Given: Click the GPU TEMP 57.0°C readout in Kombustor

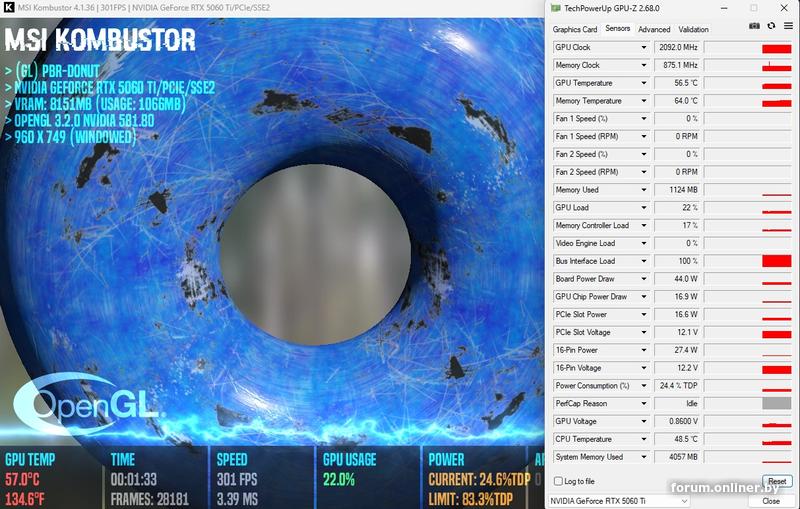Looking at the screenshot, I should click(x=22, y=479).
